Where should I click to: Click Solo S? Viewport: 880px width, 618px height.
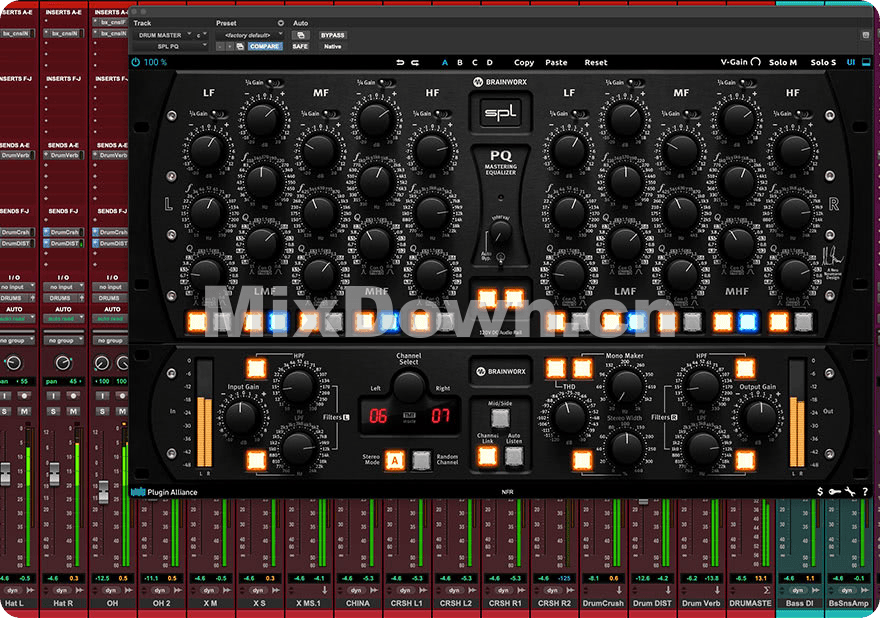[823, 62]
